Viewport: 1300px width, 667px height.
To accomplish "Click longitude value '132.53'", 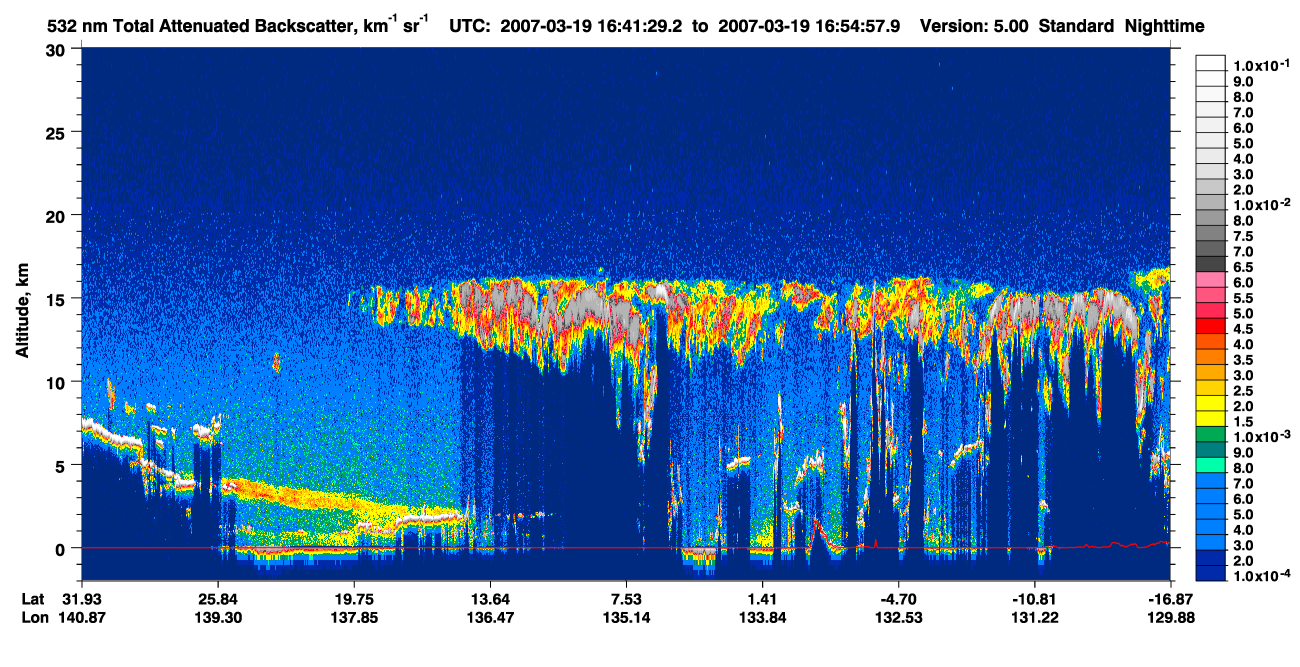I will (x=898, y=617).
